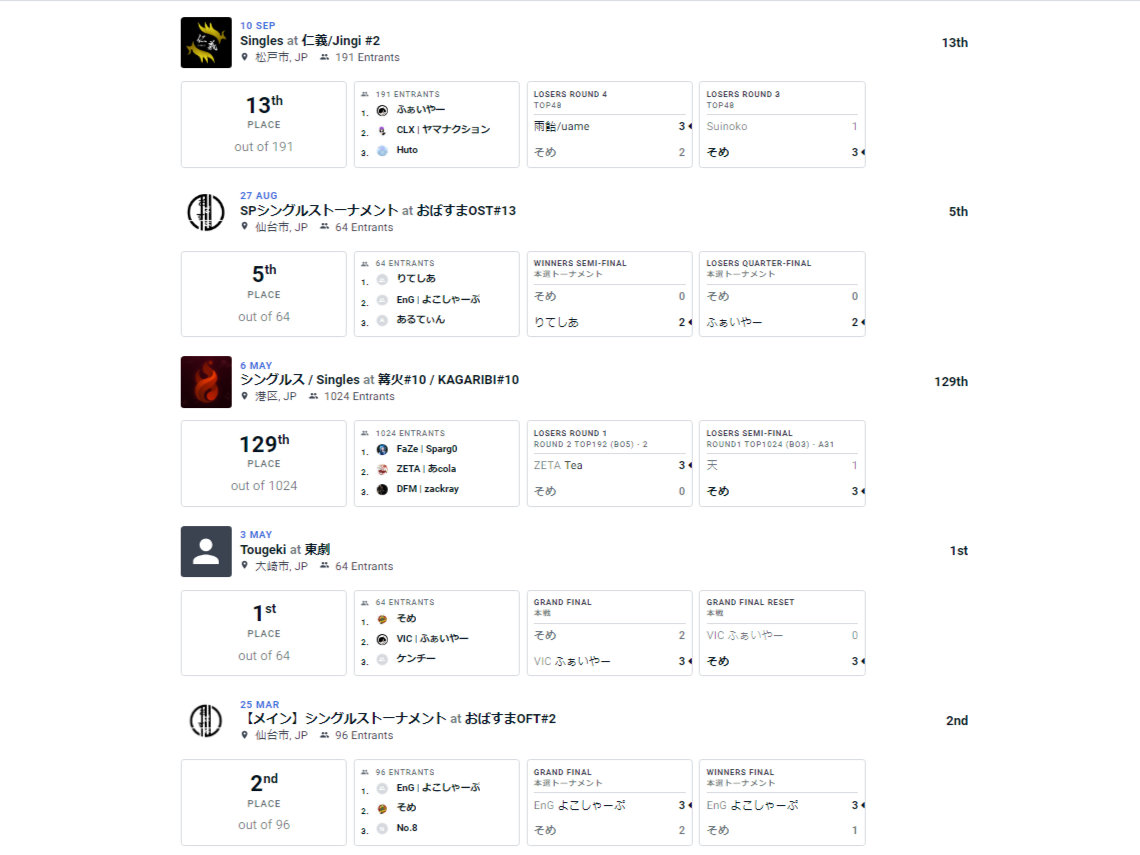The image size is (1140, 855).
Task: Open the KAGARIBI#10 flame logo
Action: tap(206, 382)
